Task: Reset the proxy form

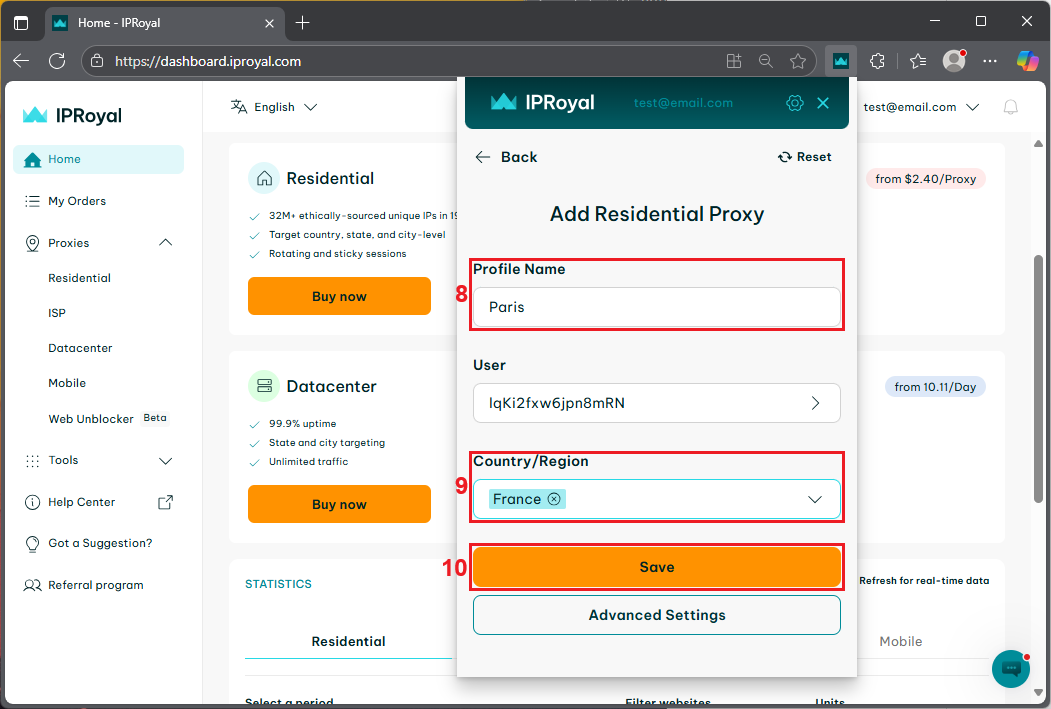Action: (x=804, y=157)
